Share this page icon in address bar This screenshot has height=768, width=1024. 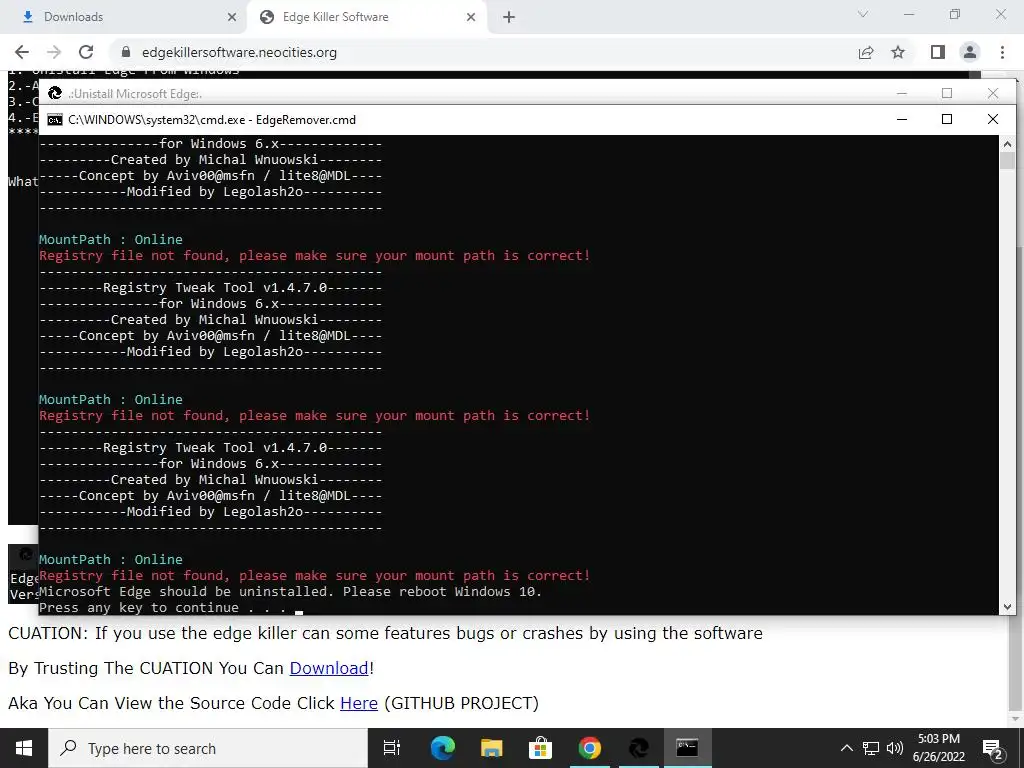(x=866, y=52)
